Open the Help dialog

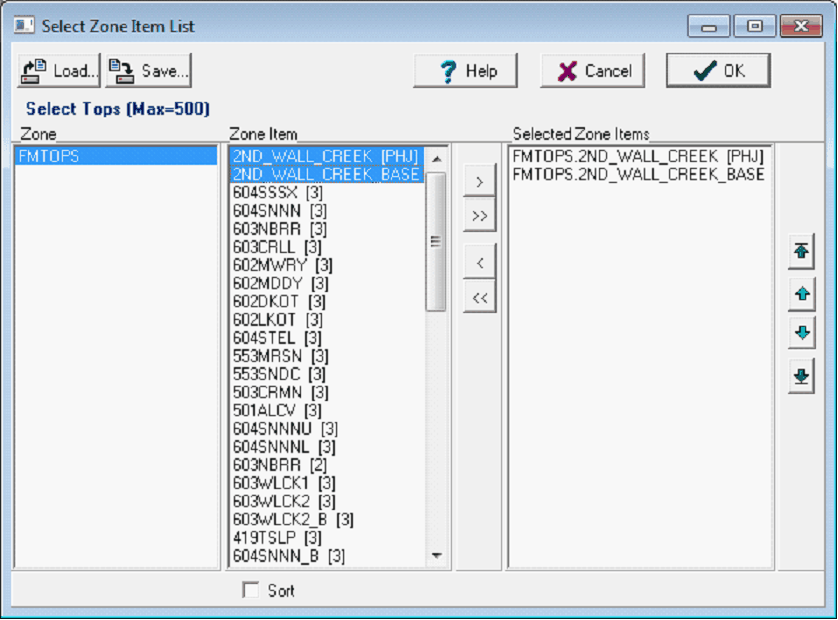466,71
